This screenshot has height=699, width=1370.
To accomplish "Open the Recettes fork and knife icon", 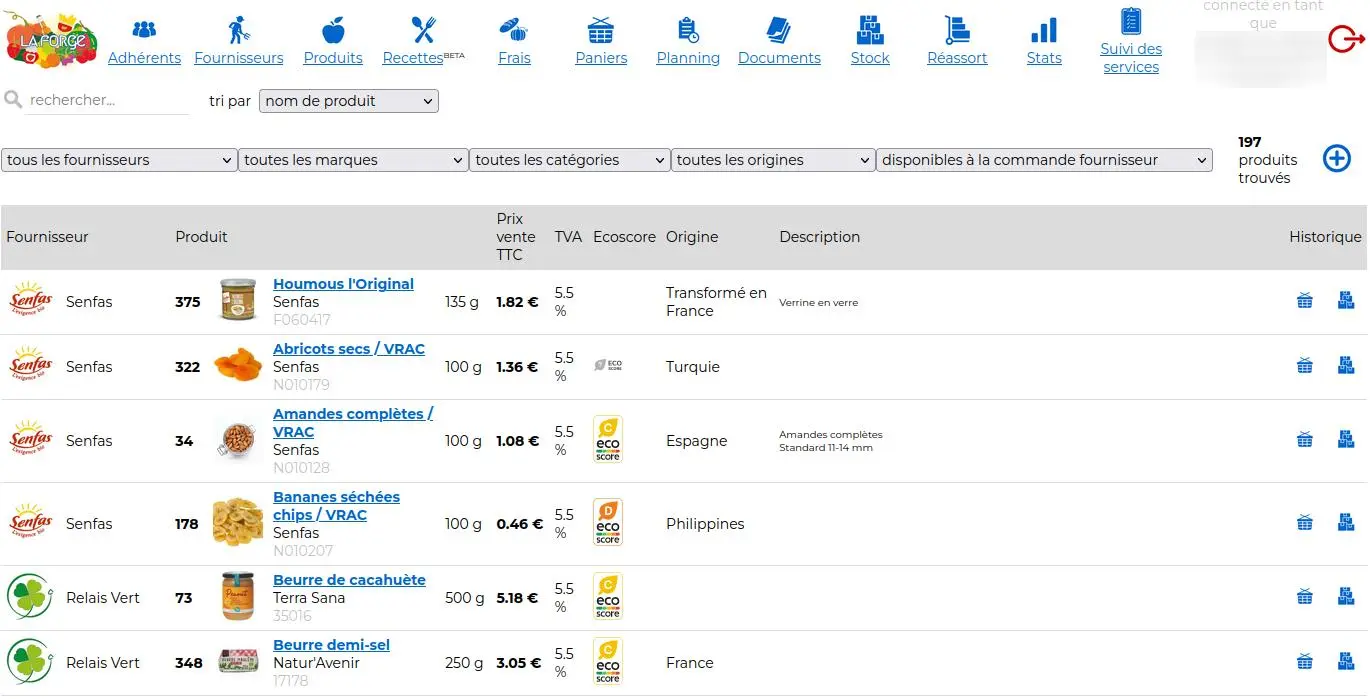I will coord(423,30).
